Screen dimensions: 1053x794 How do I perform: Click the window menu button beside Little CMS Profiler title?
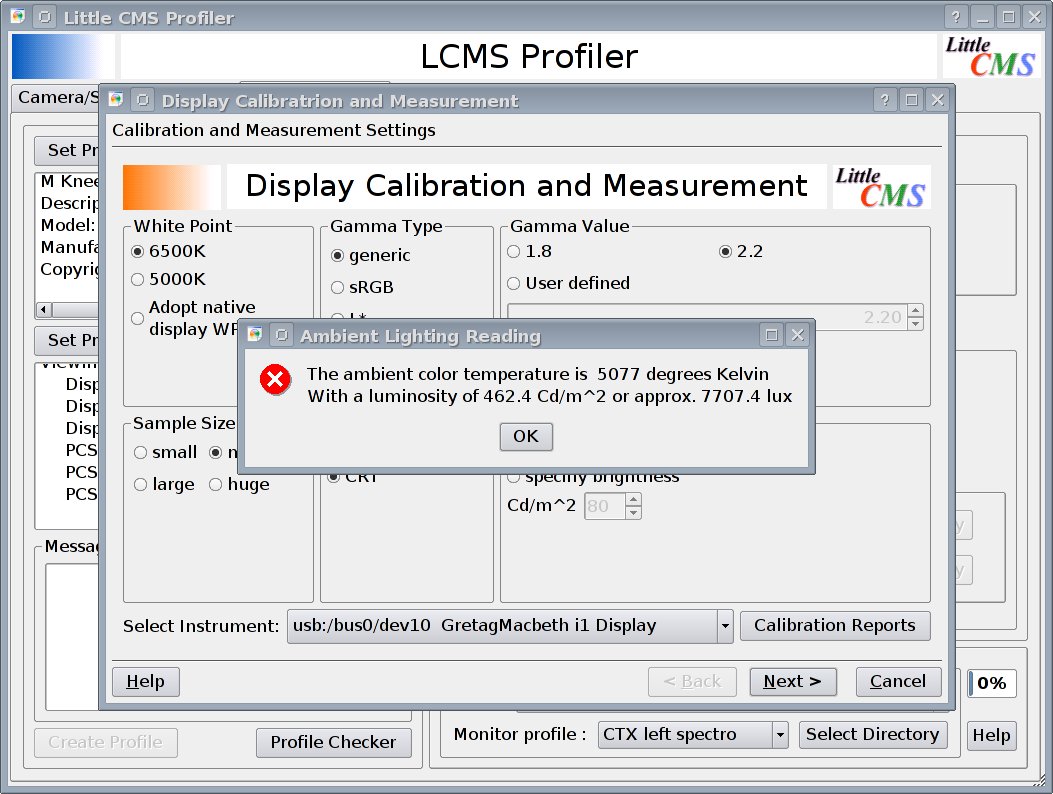click(x=45, y=17)
